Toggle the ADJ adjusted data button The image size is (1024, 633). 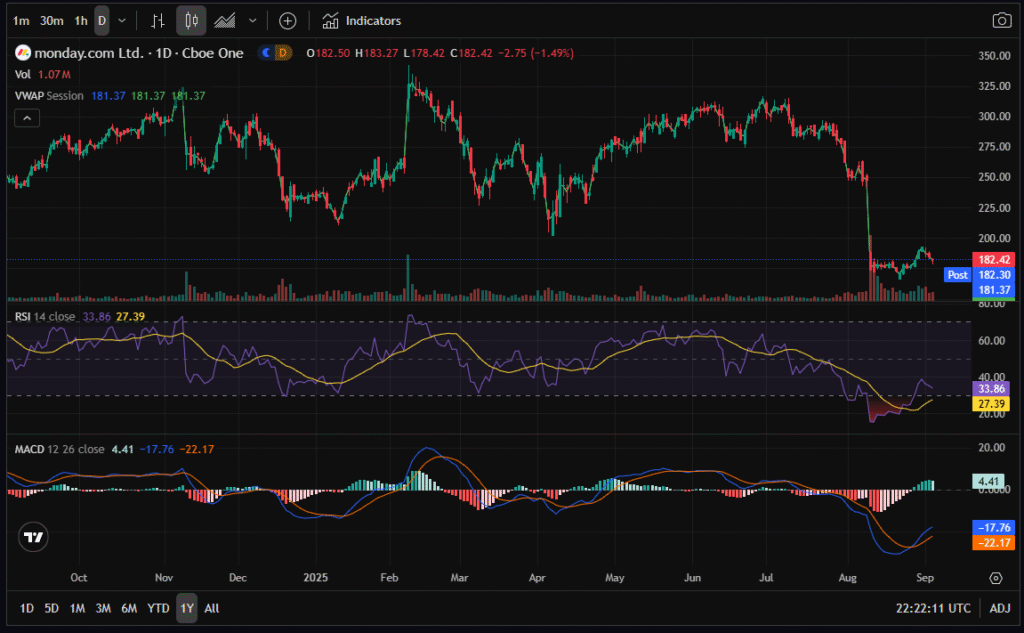(1000, 608)
